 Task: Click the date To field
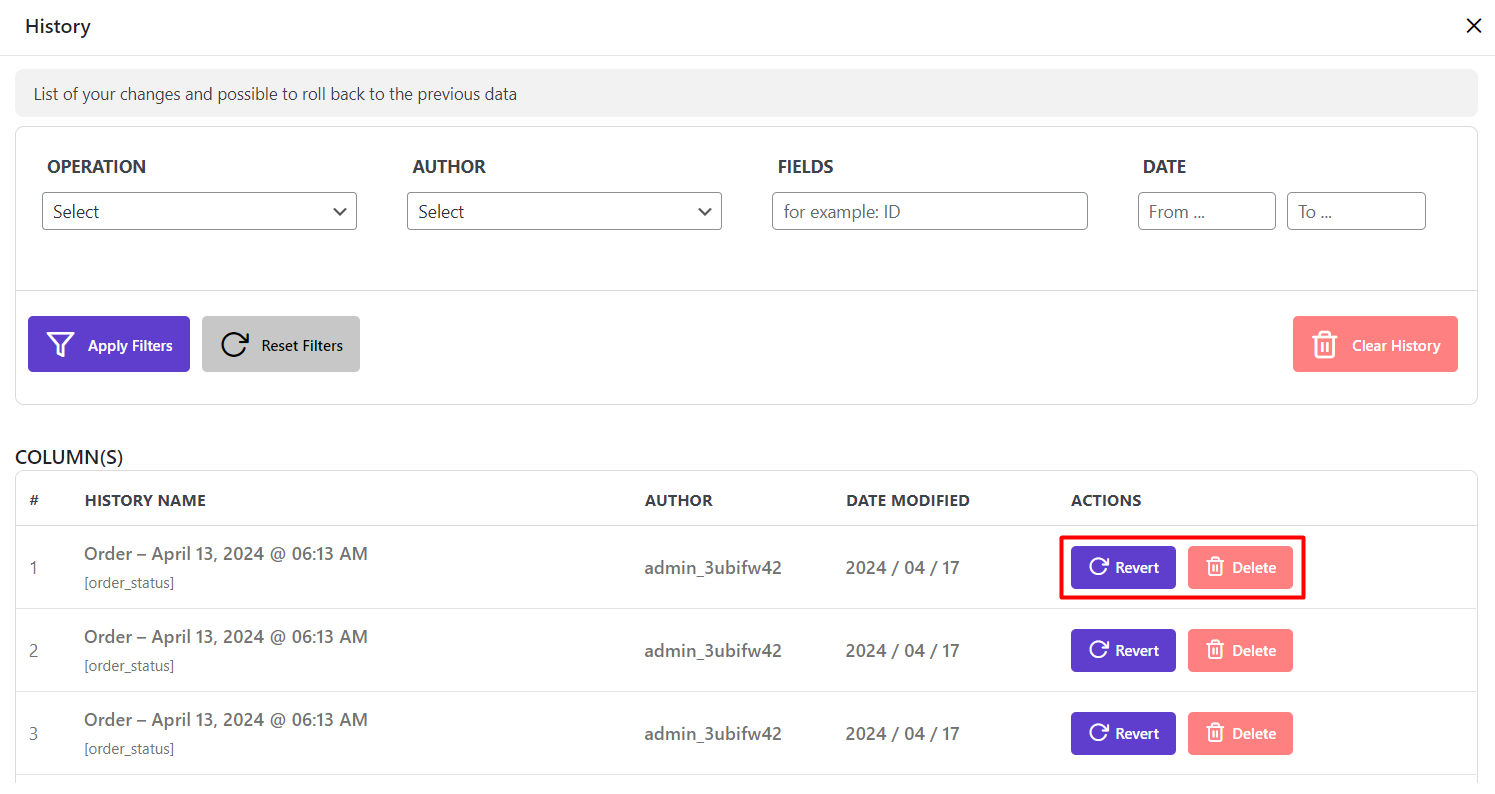(x=1355, y=212)
